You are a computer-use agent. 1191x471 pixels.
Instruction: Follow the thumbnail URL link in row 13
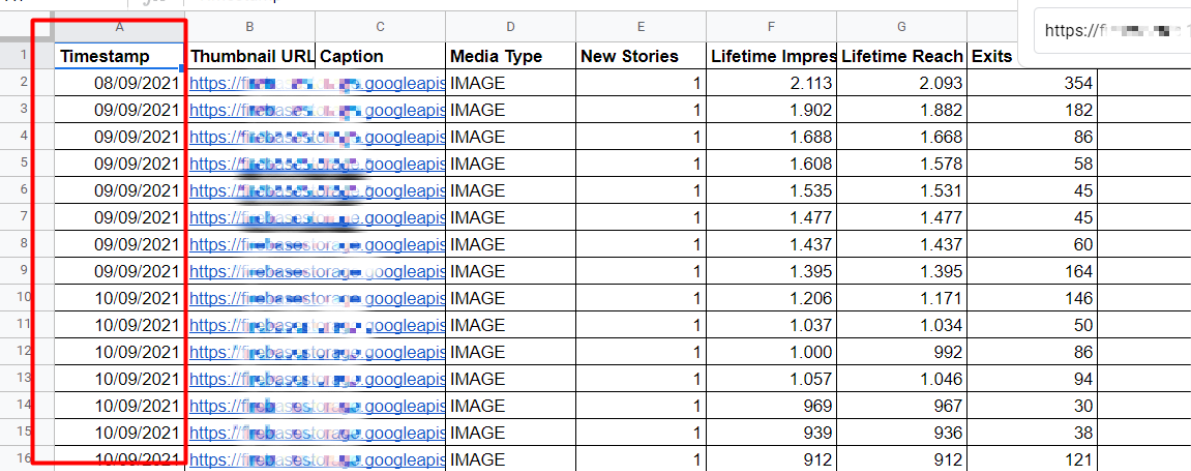[251, 379]
